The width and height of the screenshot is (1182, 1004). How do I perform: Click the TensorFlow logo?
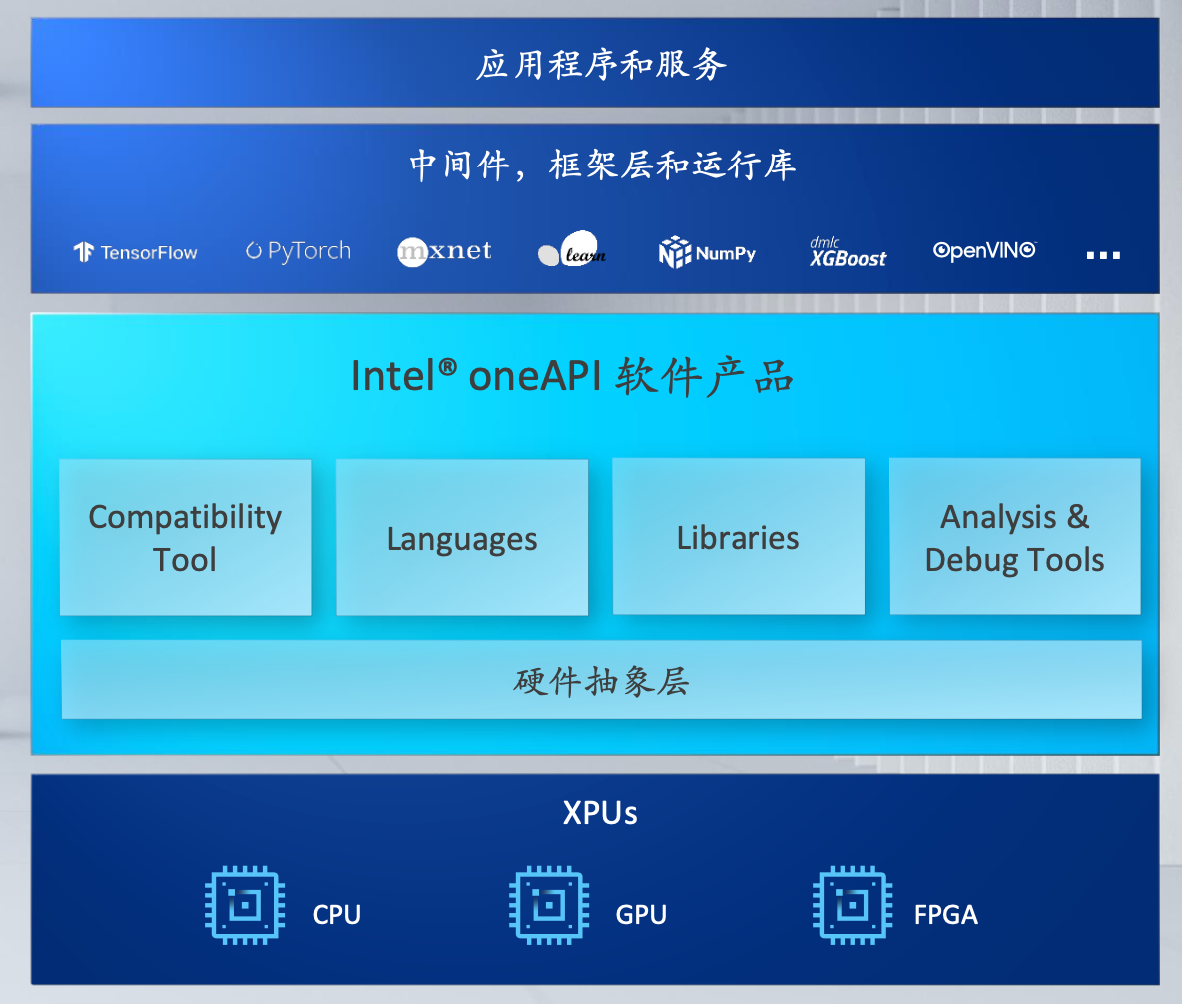pyautogui.click(x=136, y=252)
